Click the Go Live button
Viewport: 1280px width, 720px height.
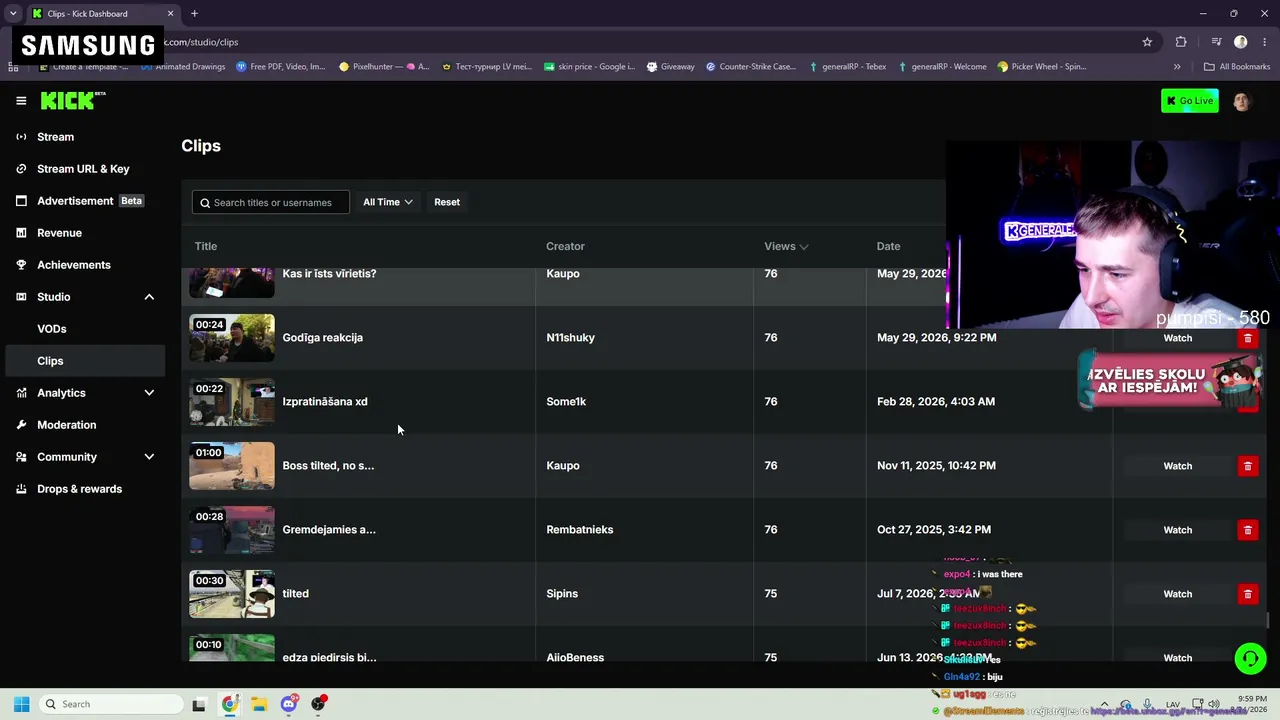pos(1190,101)
